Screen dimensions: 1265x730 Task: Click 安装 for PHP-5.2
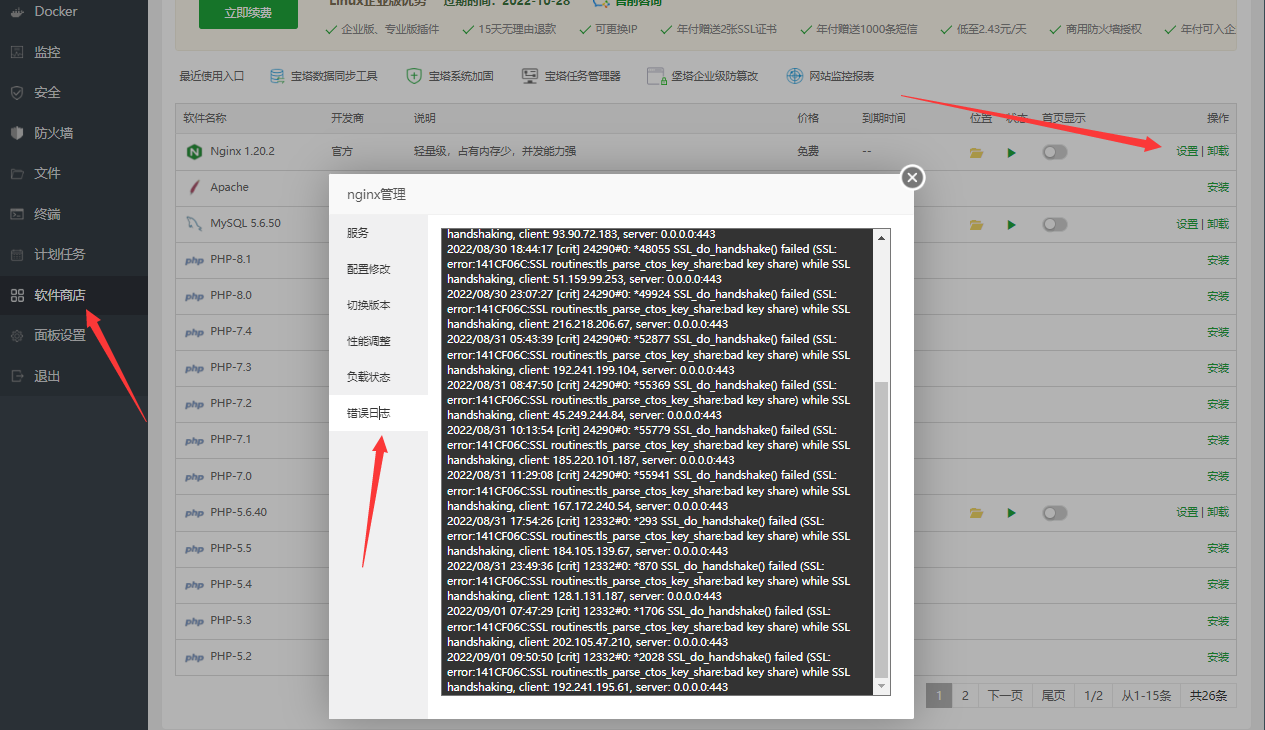pos(1218,657)
